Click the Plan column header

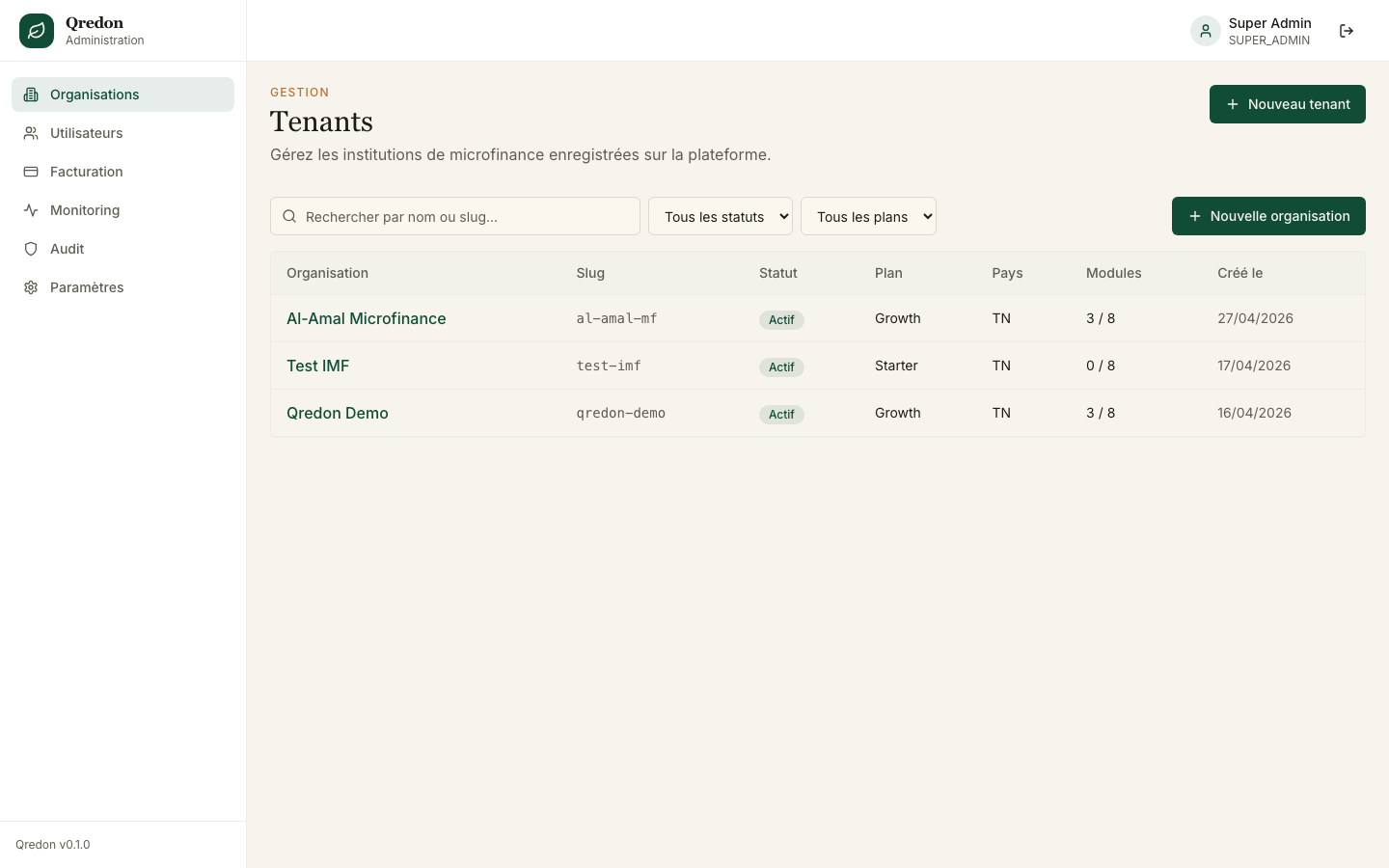[x=888, y=273]
